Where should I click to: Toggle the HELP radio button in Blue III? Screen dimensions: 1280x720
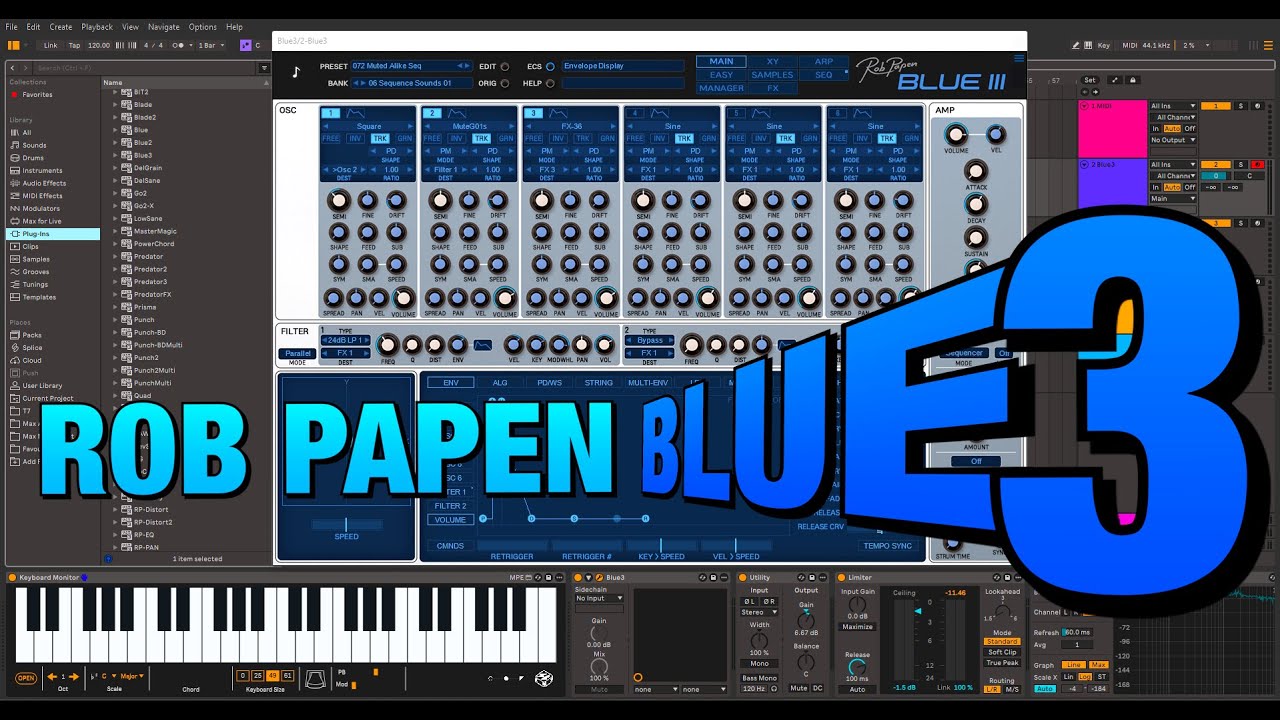click(x=550, y=83)
